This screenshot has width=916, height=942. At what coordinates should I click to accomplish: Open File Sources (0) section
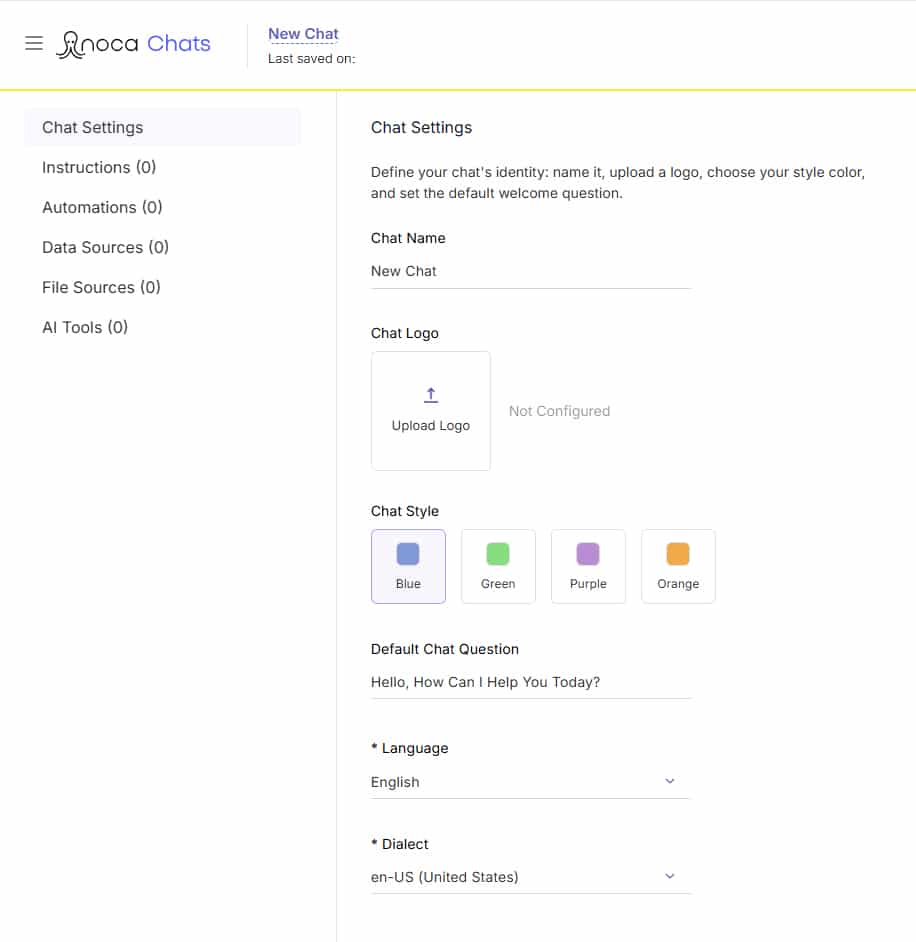pos(101,287)
